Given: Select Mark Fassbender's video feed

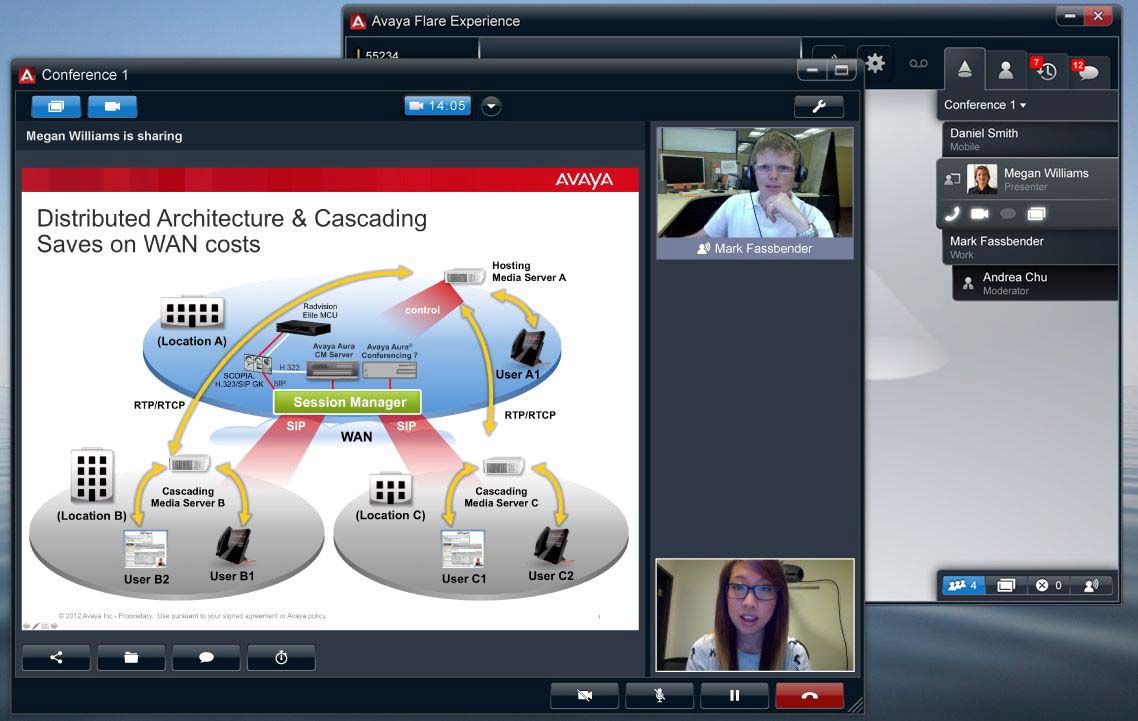Looking at the screenshot, I should click(x=755, y=193).
